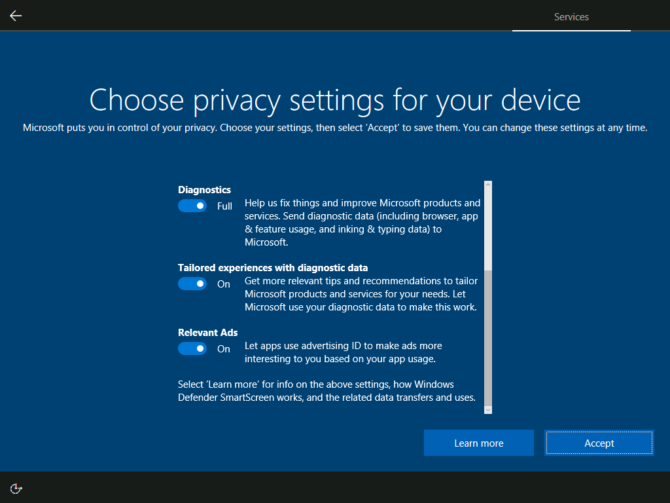Click the settings list scrollbar thumb
The height and width of the screenshot is (503, 670).
(x=488, y=338)
